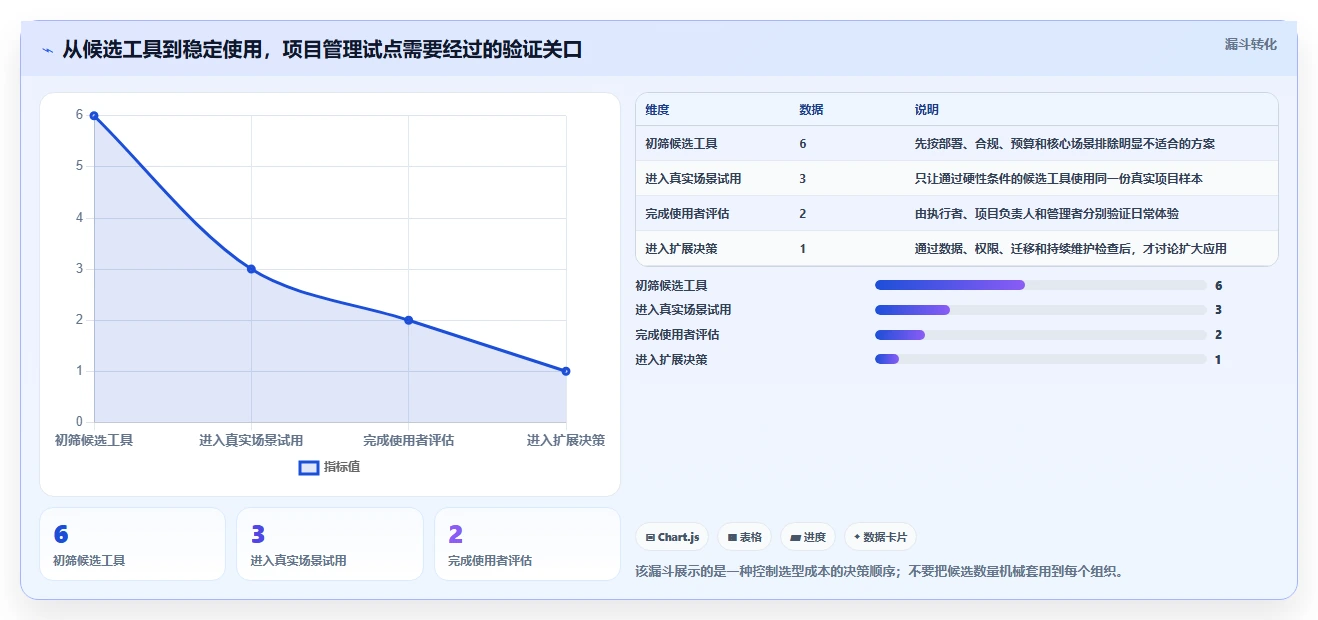Click the table value 3 for 进入真实场景试用
Image resolution: width=1318 pixels, height=620 pixels.
click(x=803, y=179)
